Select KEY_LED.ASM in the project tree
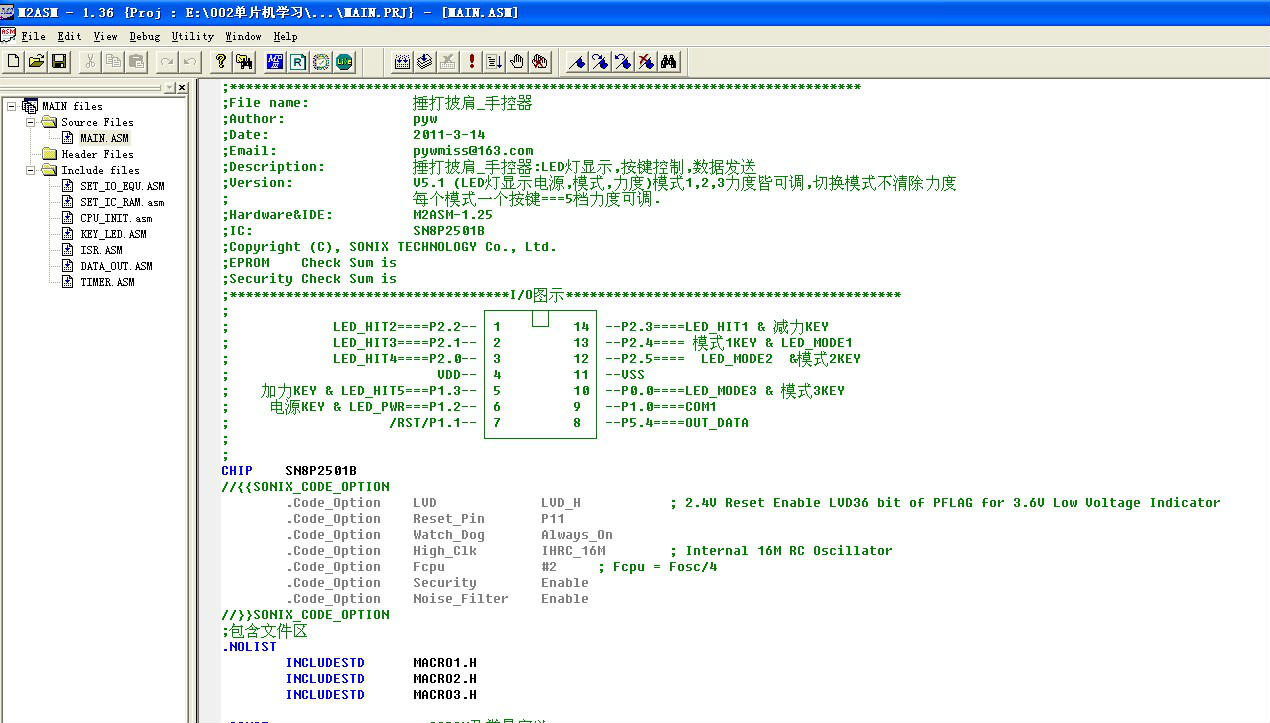 [x=113, y=234]
